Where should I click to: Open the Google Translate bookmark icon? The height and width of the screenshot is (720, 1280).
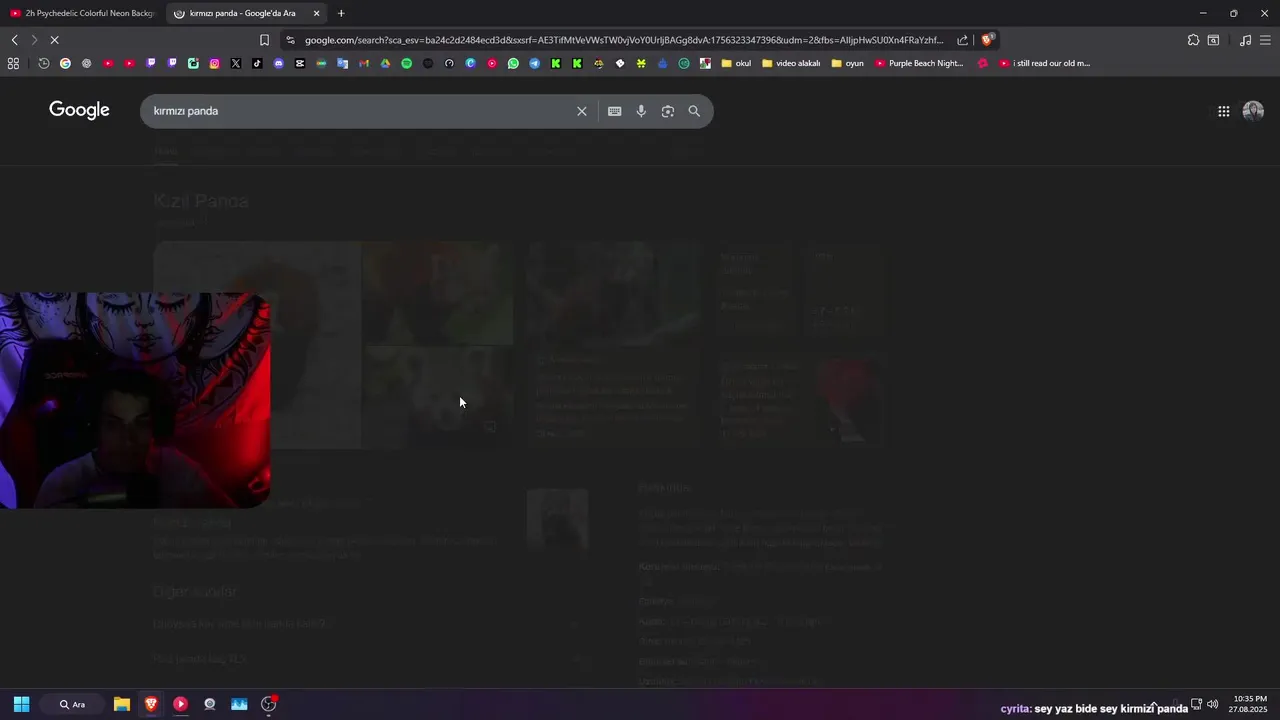coord(343,63)
